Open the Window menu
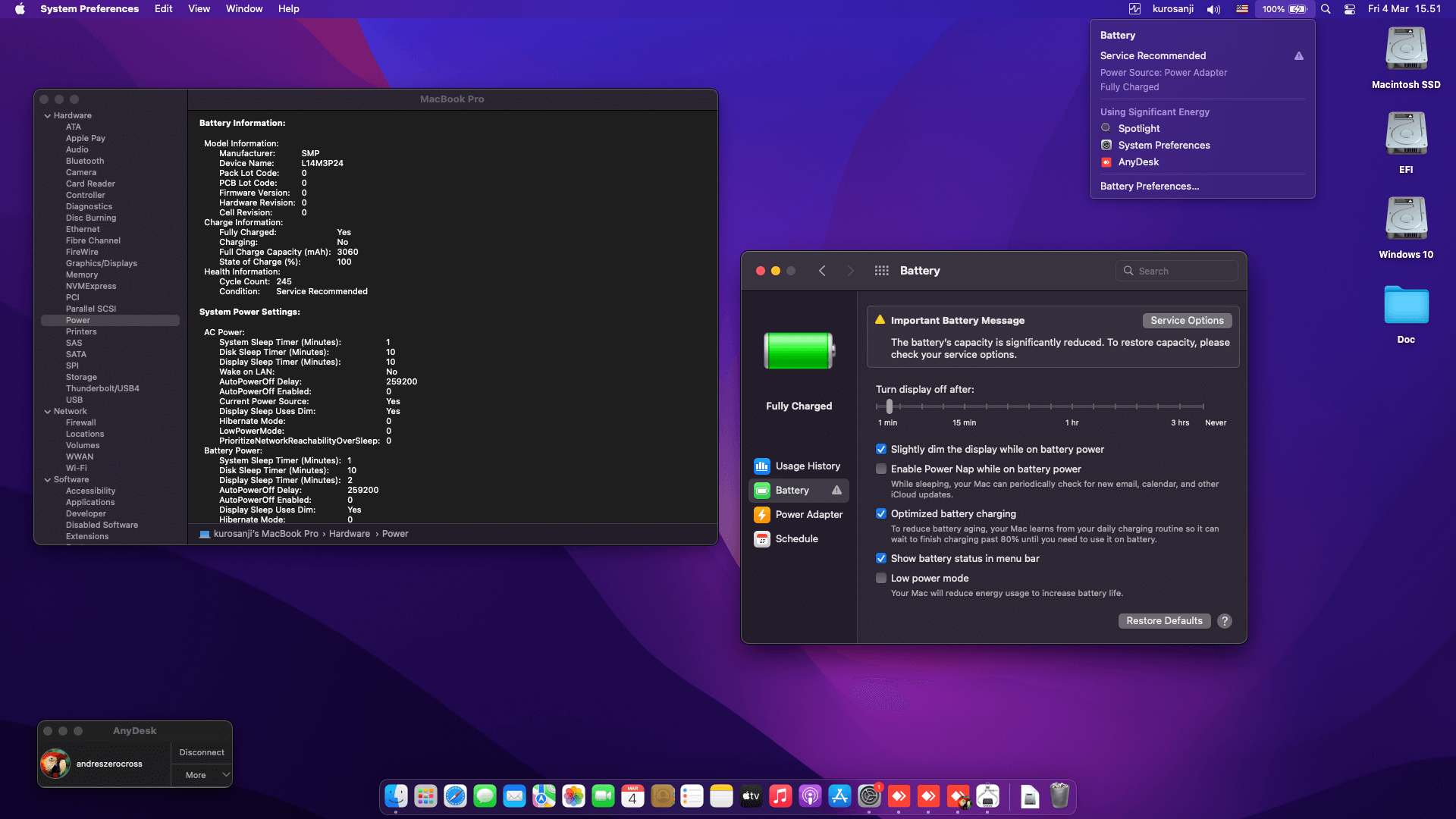Viewport: 1456px width, 819px height. pyautogui.click(x=243, y=8)
